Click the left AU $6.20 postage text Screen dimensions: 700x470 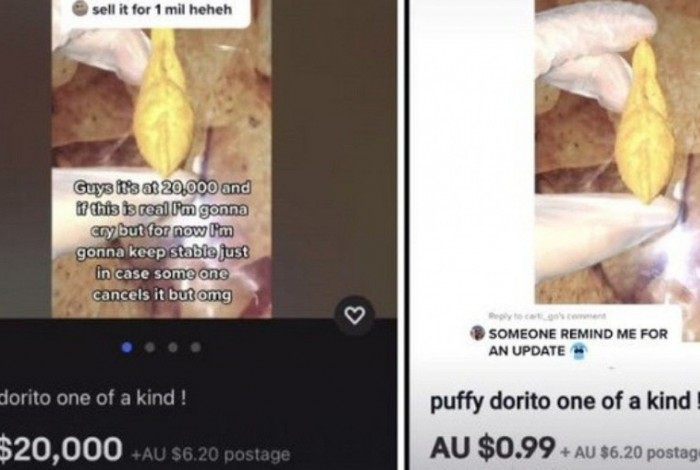click(211, 455)
